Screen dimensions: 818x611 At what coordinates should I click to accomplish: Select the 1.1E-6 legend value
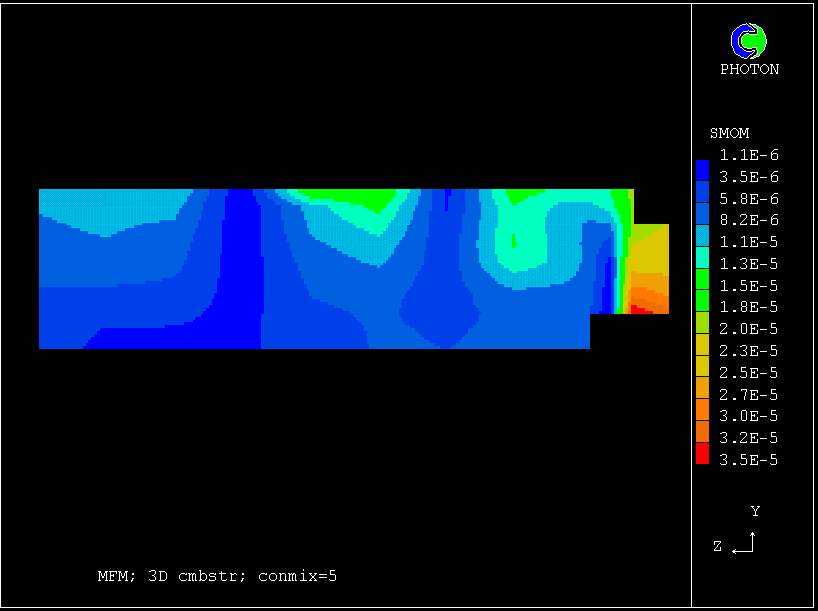click(x=749, y=155)
